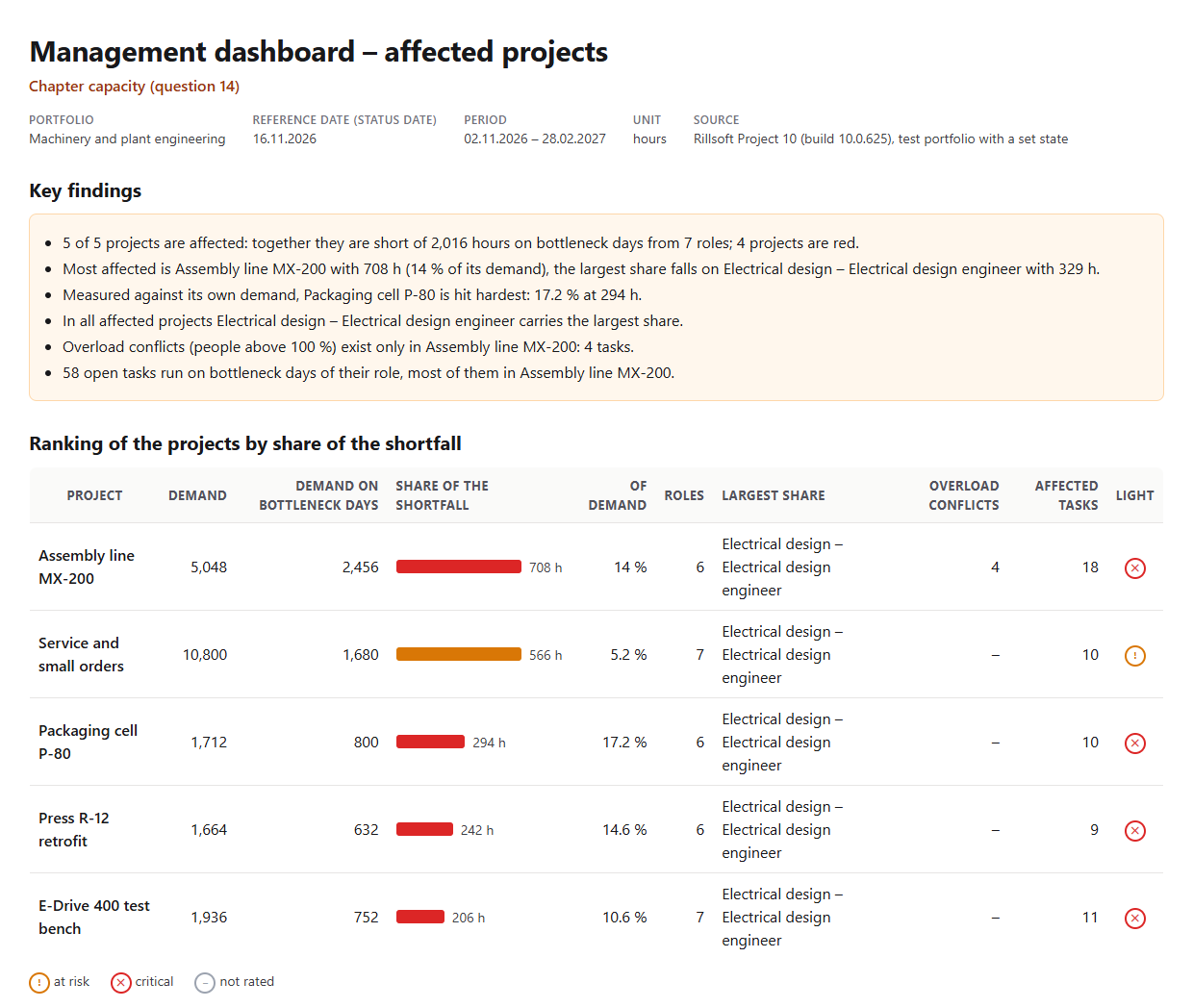Click the Largest share cell for Press R-12 retrofit
The width and height of the screenshot is (1193, 1008).
point(782,830)
